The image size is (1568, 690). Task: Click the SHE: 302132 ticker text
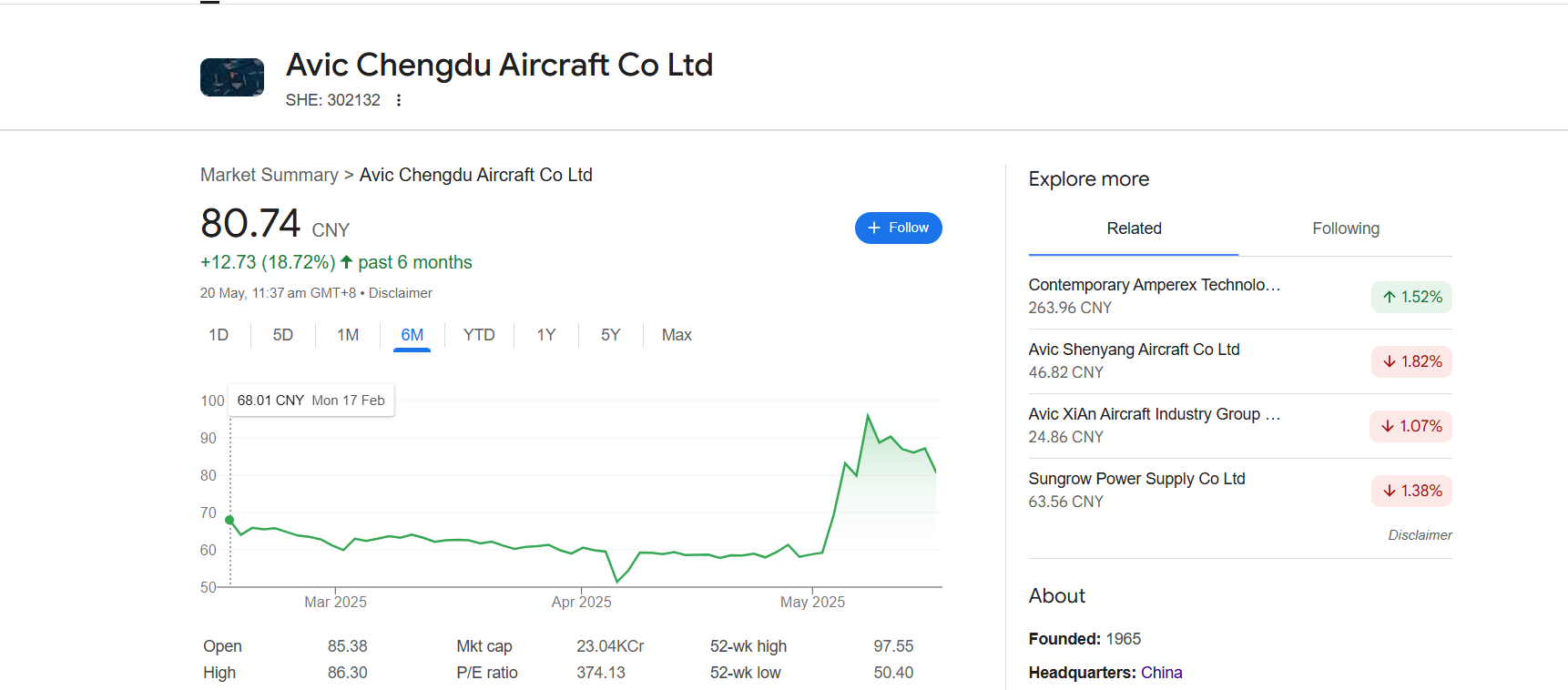tap(333, 100)
